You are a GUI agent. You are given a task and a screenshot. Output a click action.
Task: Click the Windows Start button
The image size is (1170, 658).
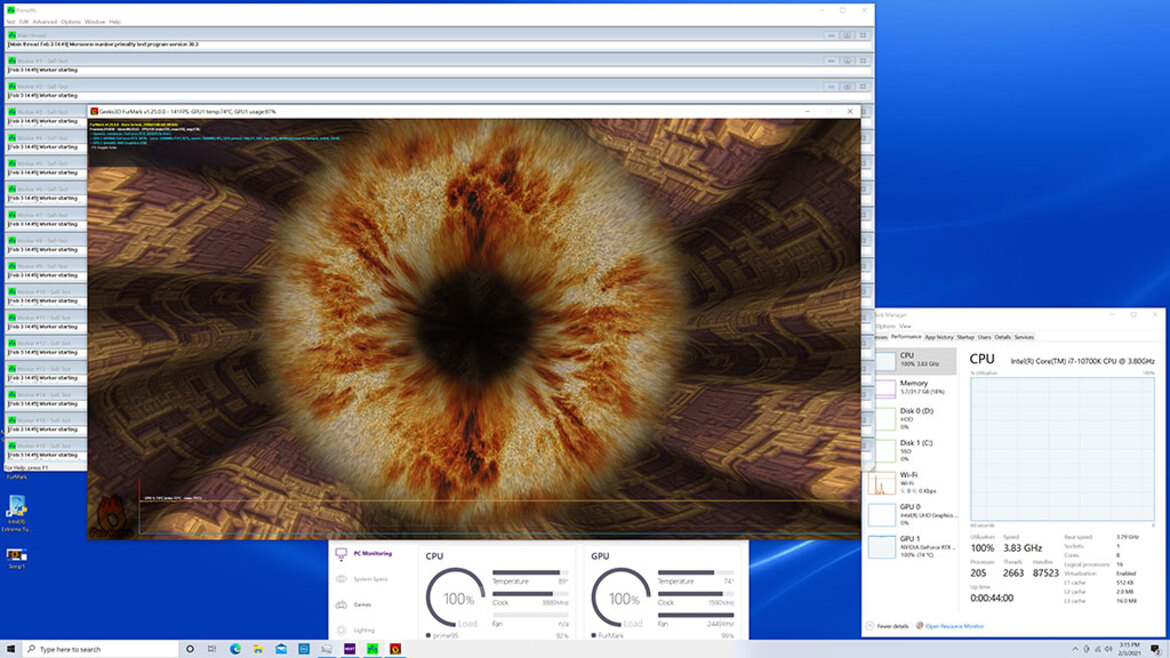tap(10, 649)
